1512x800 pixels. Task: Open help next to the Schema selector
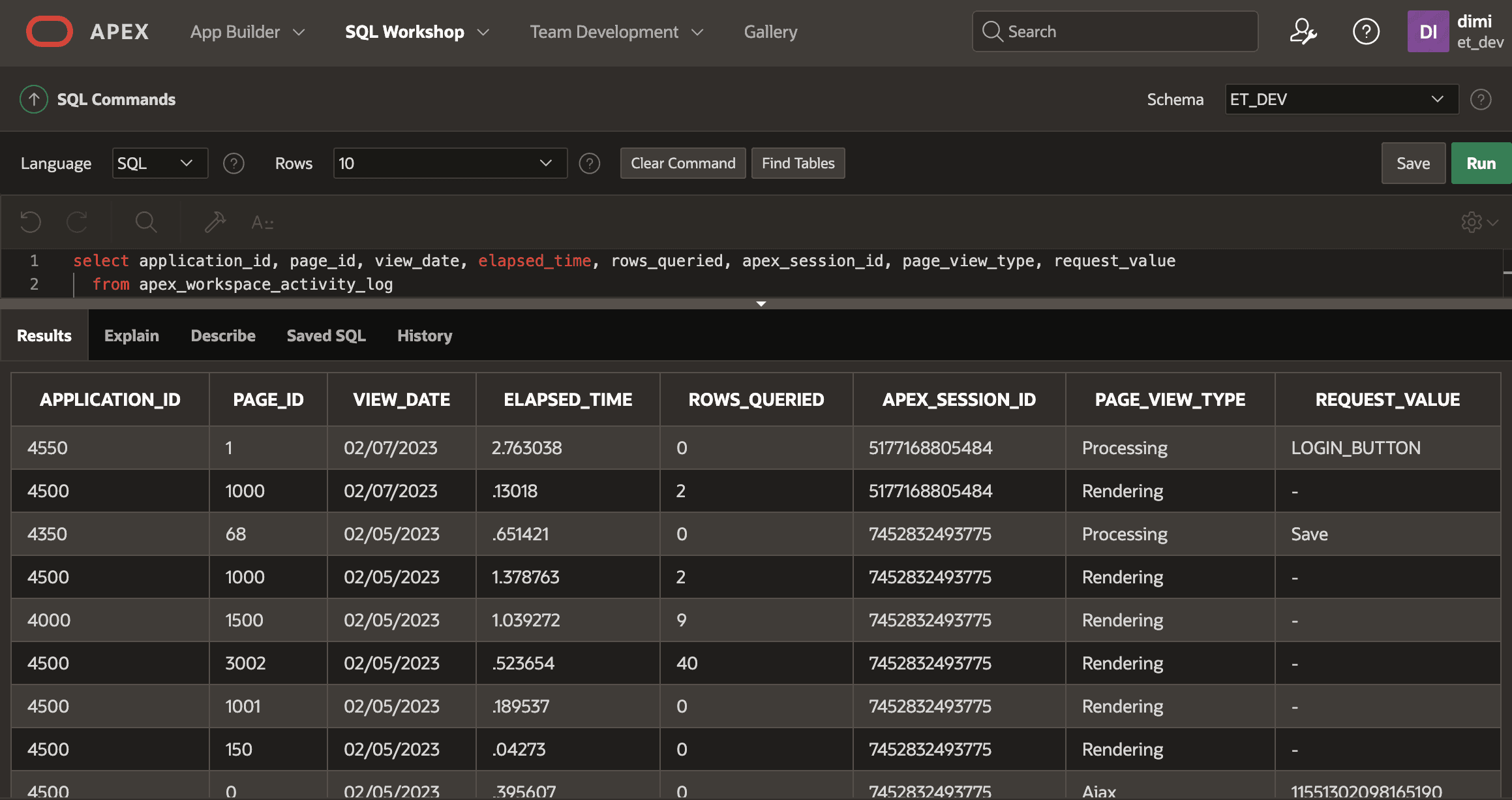[1481, 99]
